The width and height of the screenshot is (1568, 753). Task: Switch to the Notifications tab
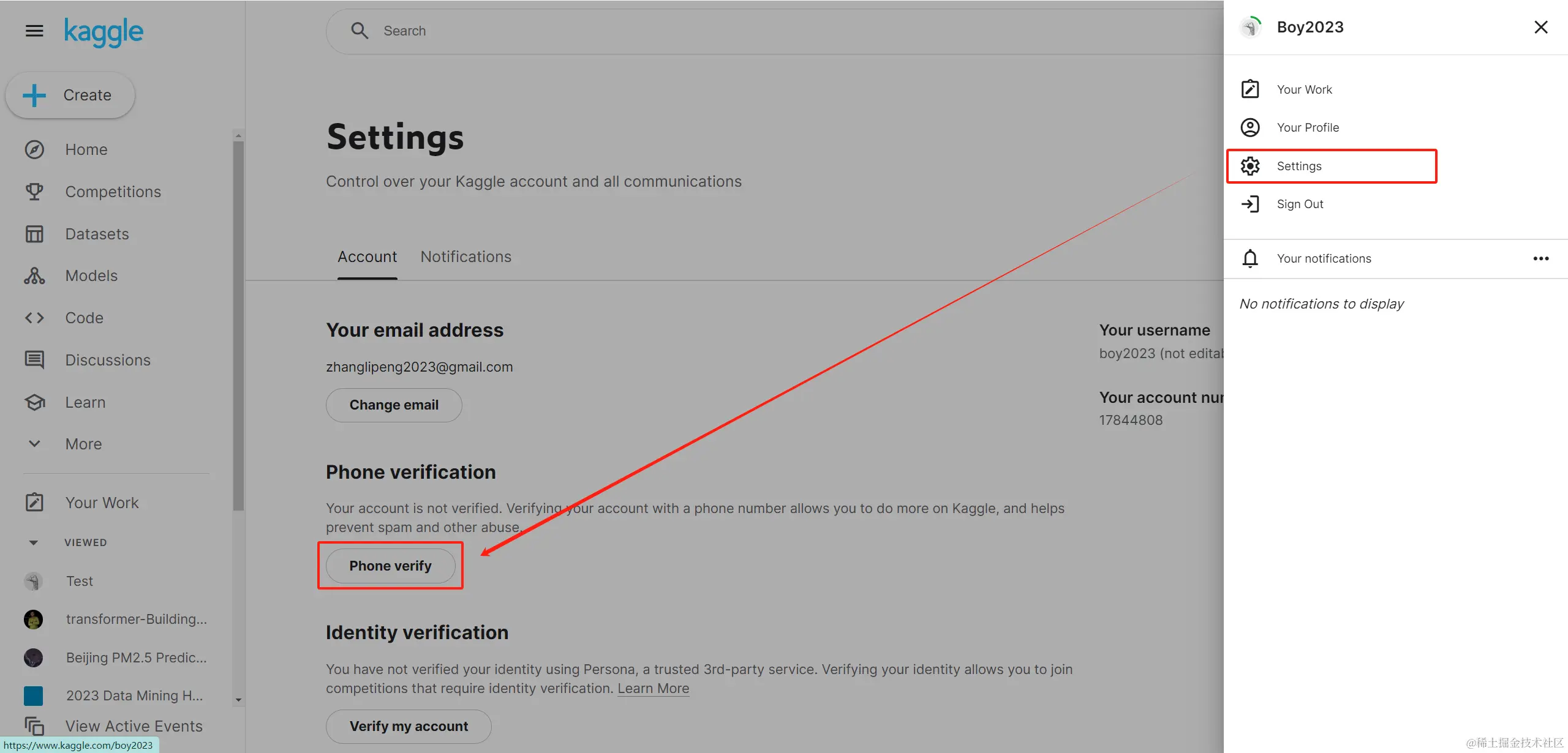pyautogui.click(x=466, y=257)
